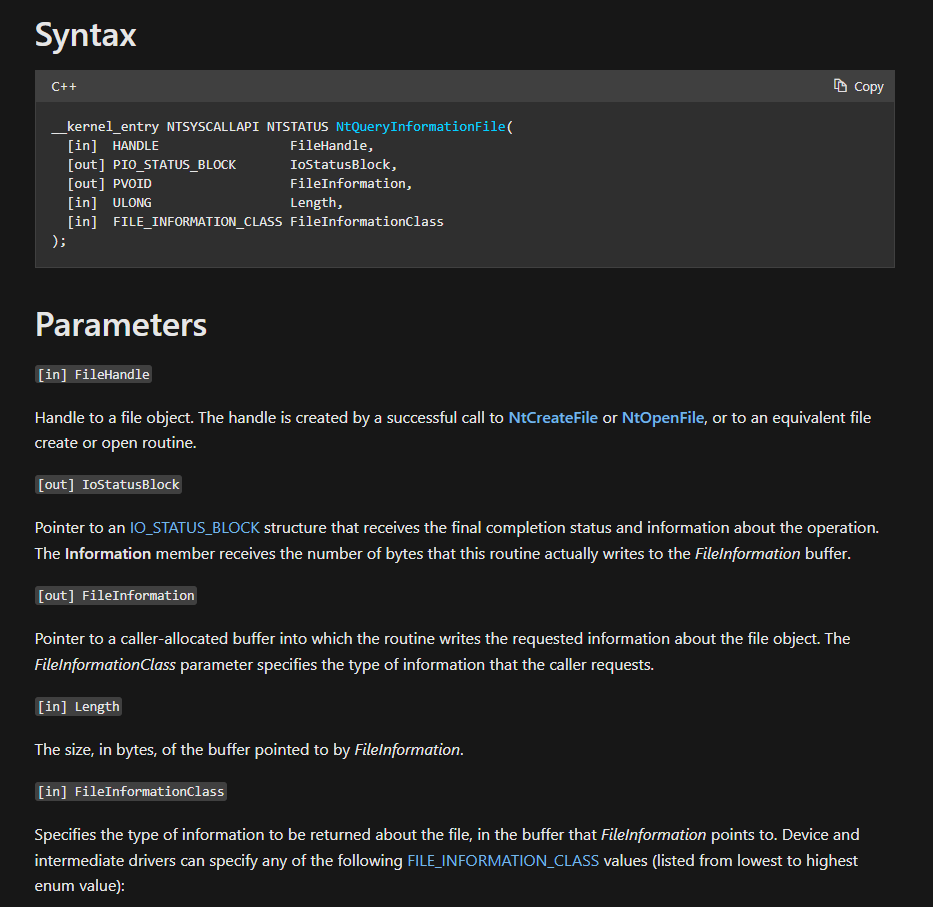
Task: Click the Copy icon in code block
Action: [840, 86]
